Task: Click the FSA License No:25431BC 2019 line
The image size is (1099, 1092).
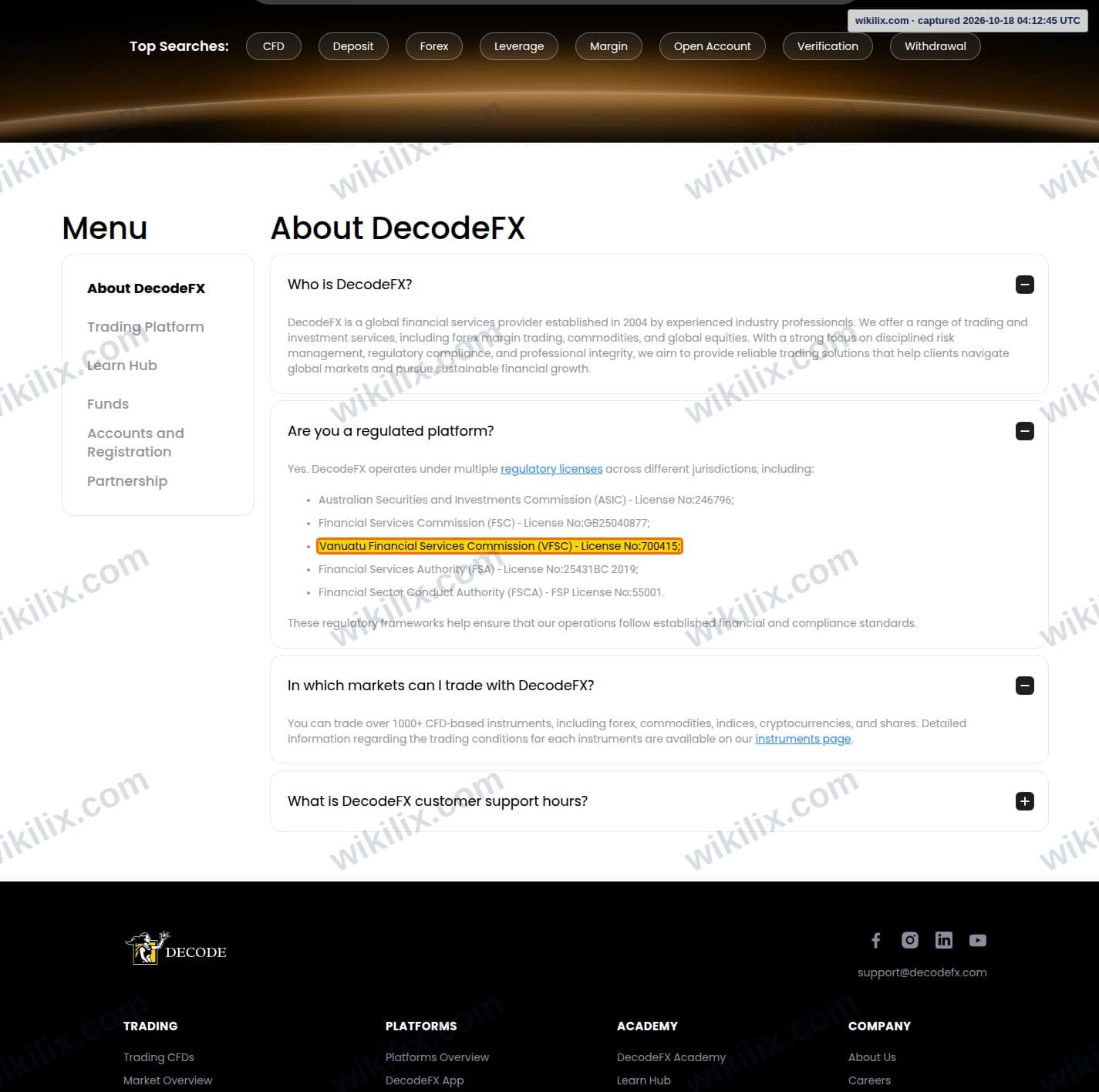Action: pyautogui.click(x=478, y=569)
